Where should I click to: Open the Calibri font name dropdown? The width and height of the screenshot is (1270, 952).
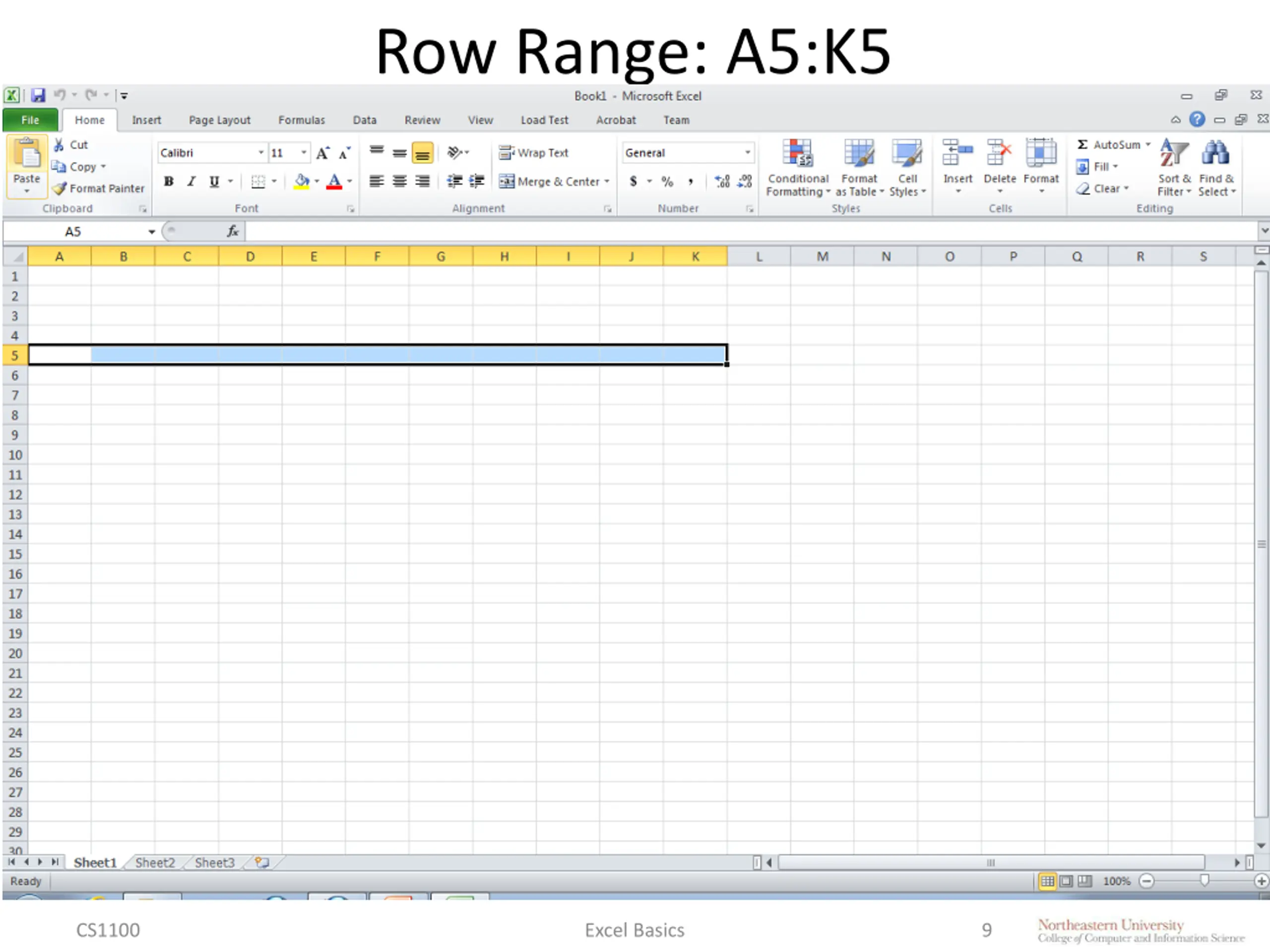pos(260,153)
